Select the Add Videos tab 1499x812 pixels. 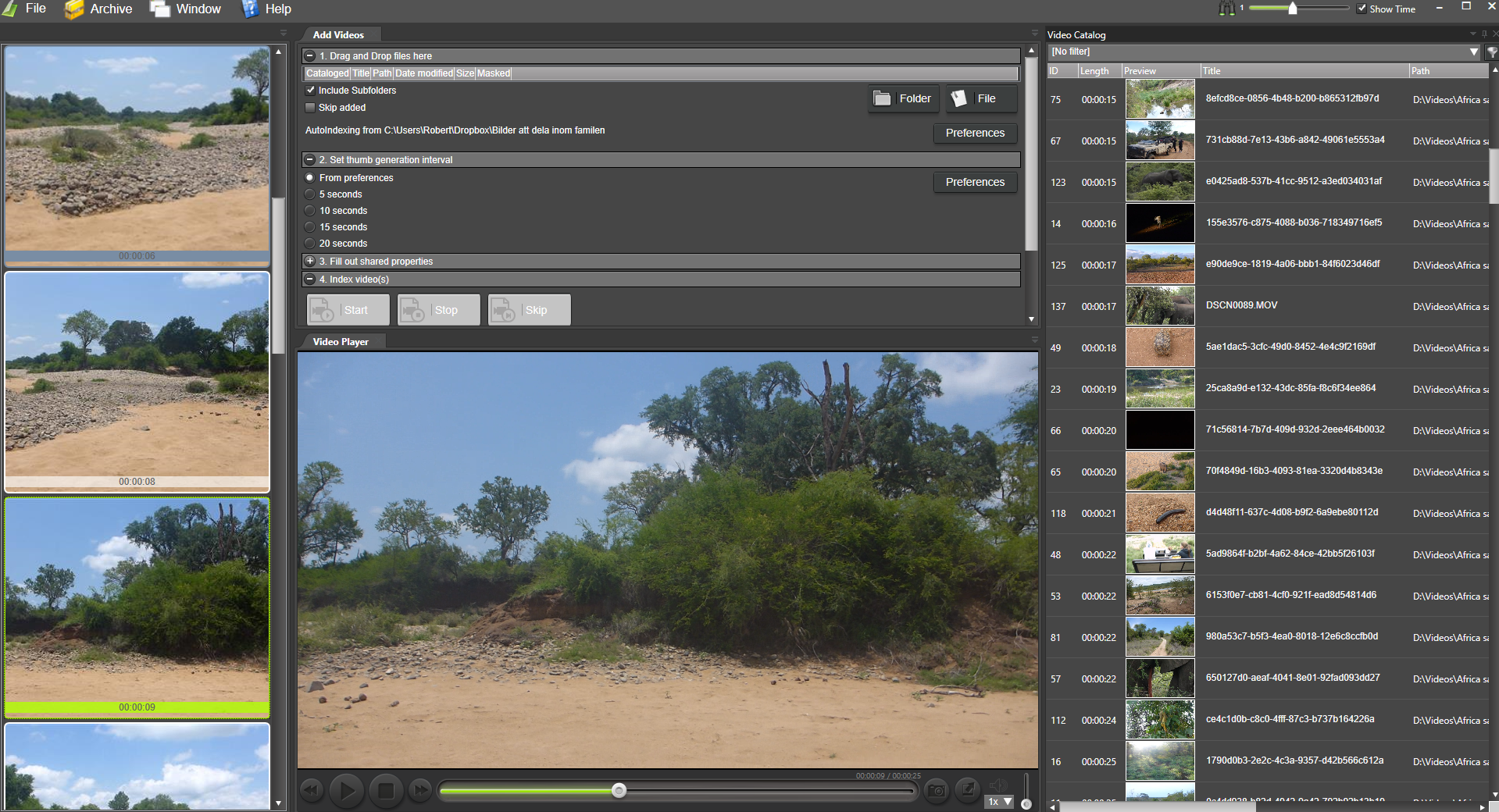click(338, 34)
